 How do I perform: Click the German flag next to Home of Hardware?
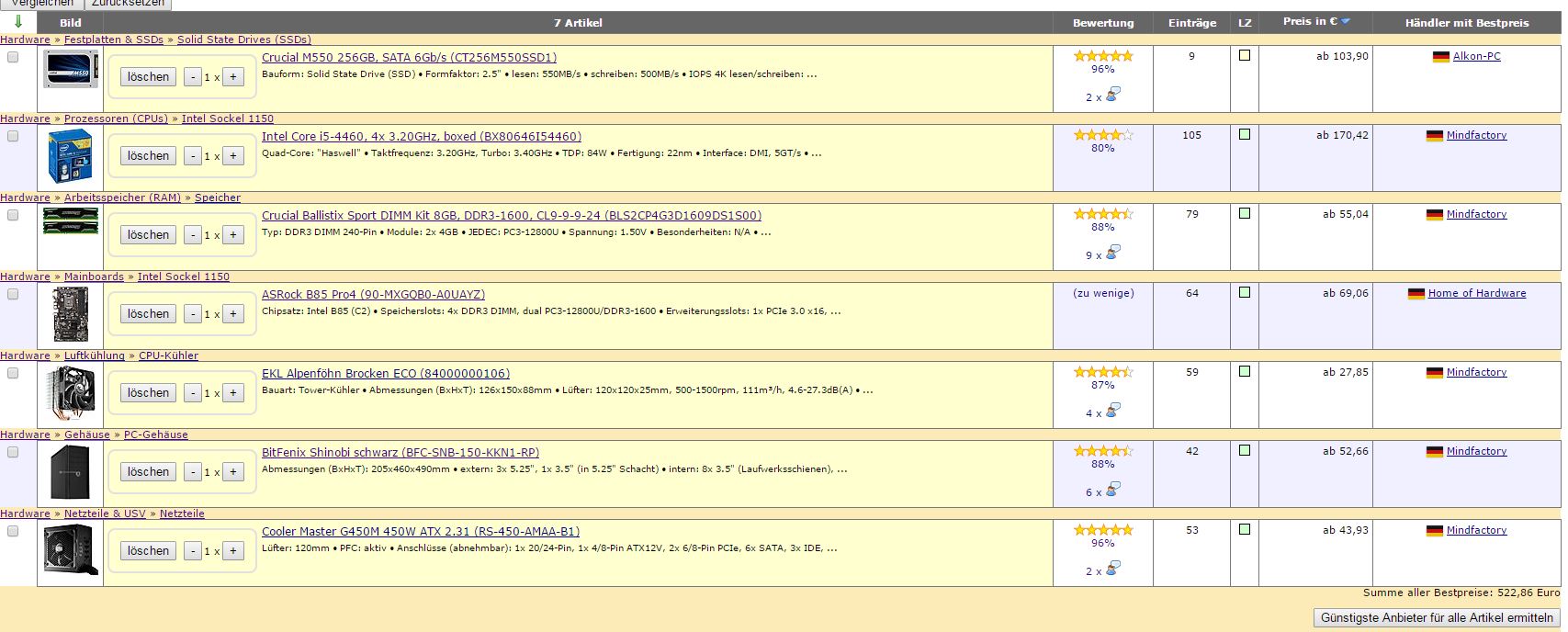tap(1416, 294)
